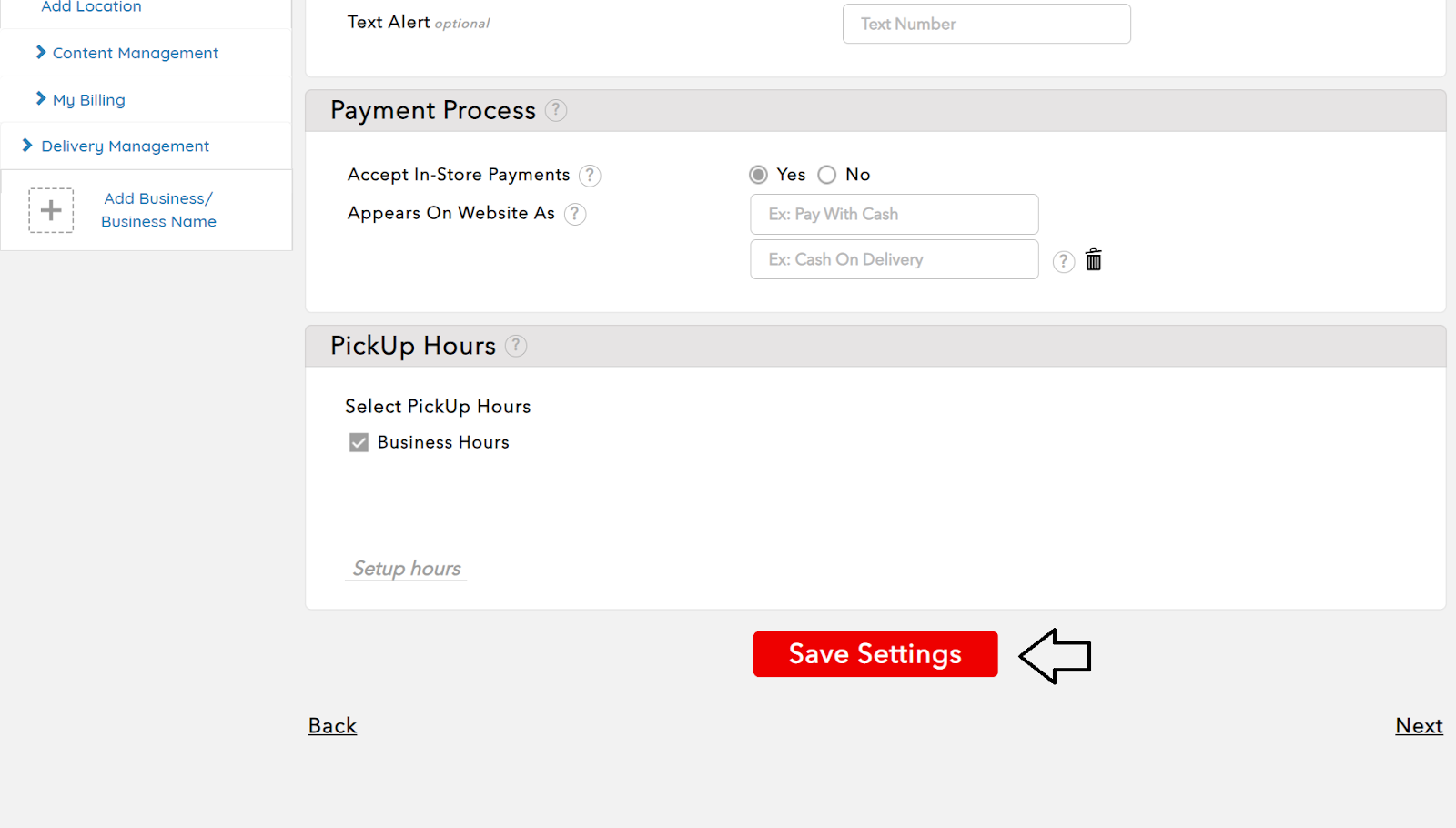Go to the Next page link
1456x828 pixels.
(x=1419, y=726)
